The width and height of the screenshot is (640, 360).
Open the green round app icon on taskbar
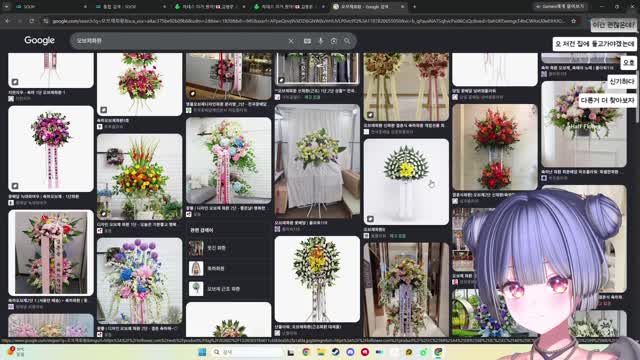tap(424, 352)
